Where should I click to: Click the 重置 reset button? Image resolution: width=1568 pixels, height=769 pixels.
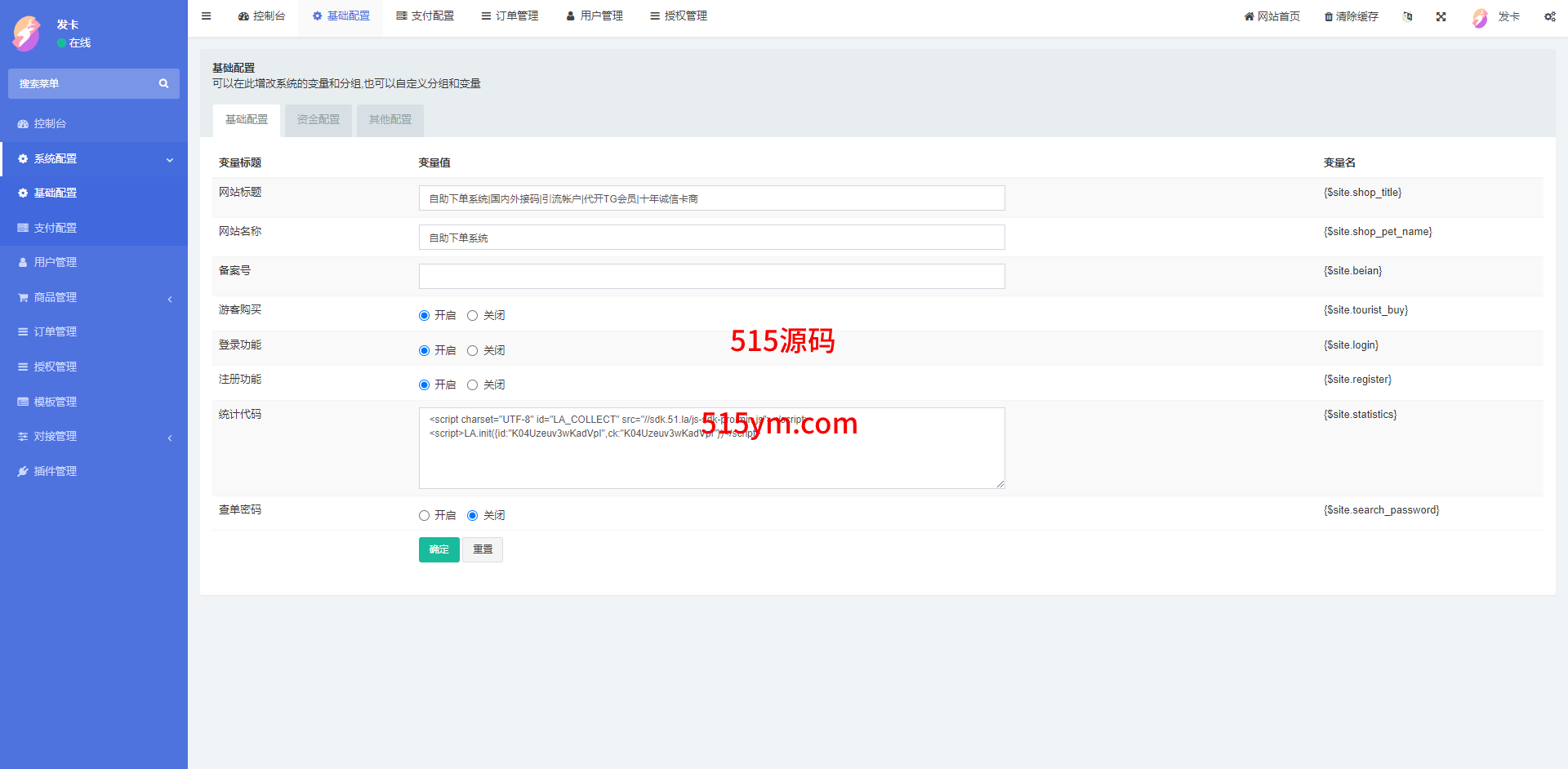(483, 549)
